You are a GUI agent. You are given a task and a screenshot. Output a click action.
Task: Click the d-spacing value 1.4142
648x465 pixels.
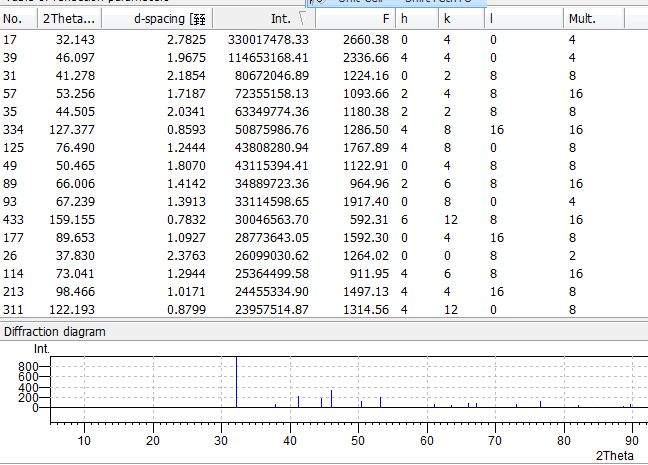point(186,184)
